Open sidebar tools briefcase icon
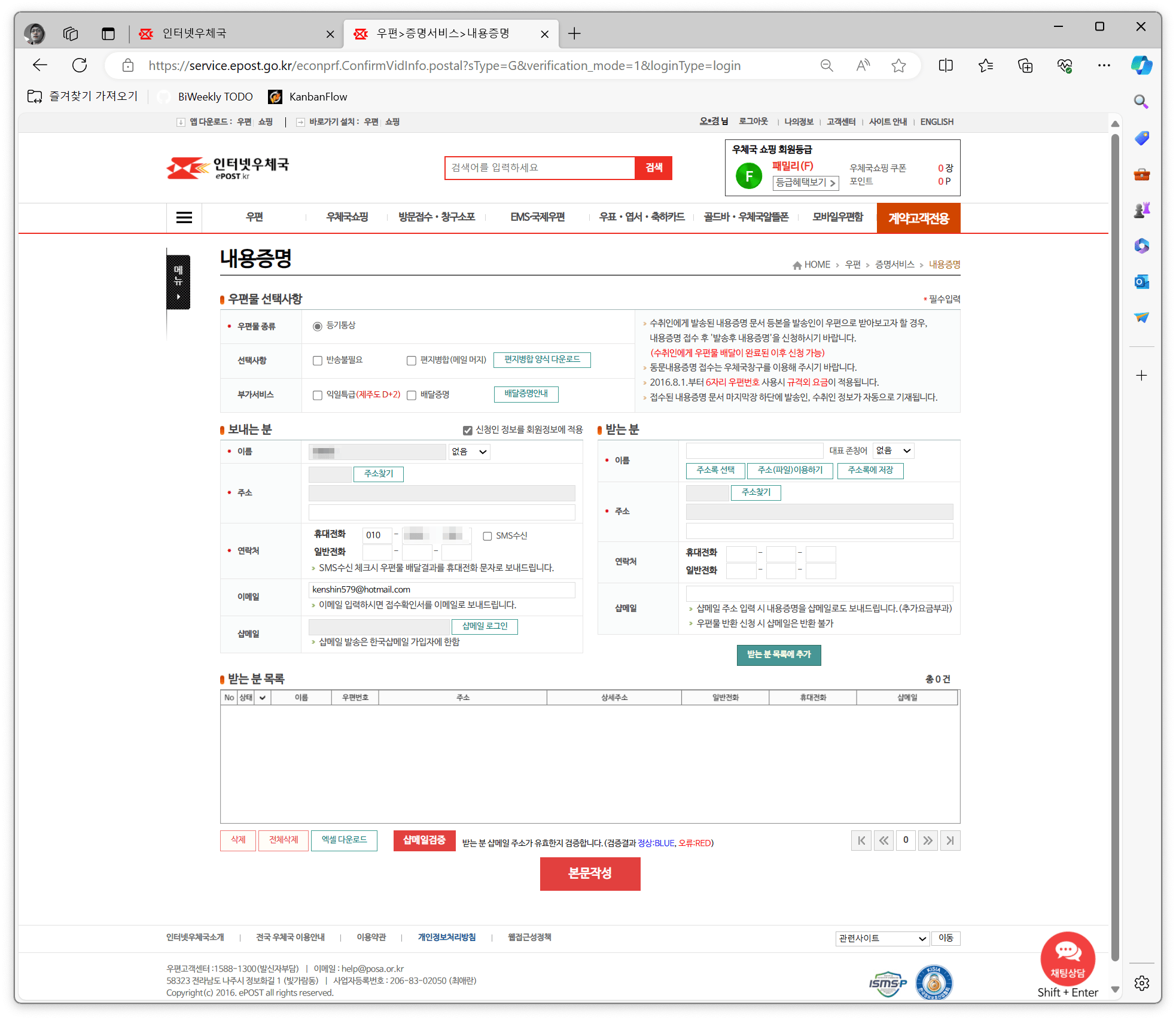 (x=1141, y=174)
